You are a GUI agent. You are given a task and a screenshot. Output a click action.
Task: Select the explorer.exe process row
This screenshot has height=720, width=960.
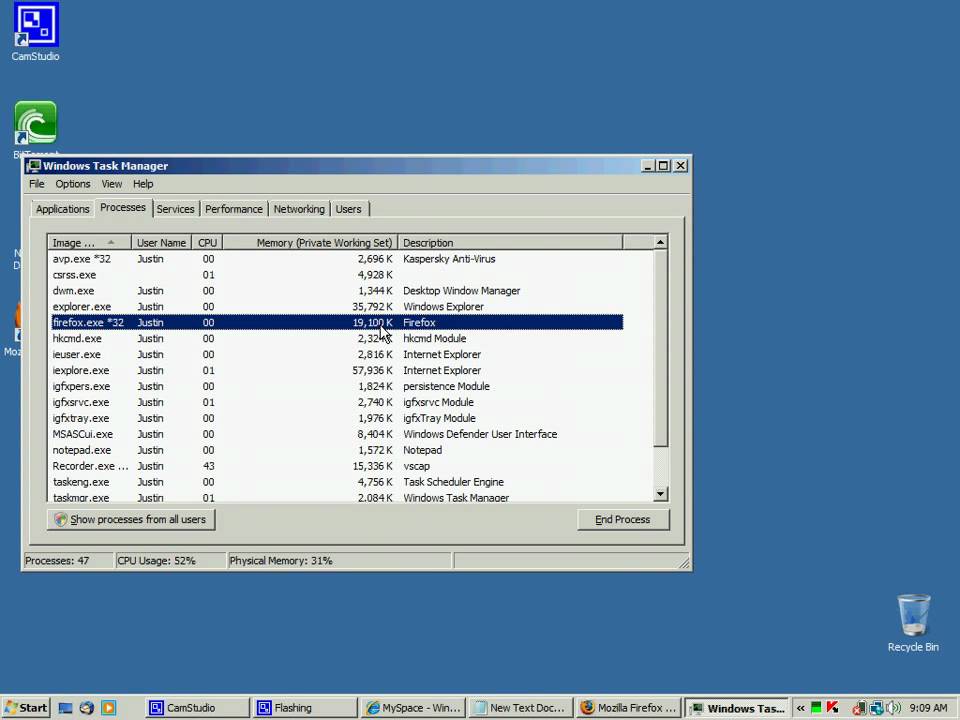[336, 307]
